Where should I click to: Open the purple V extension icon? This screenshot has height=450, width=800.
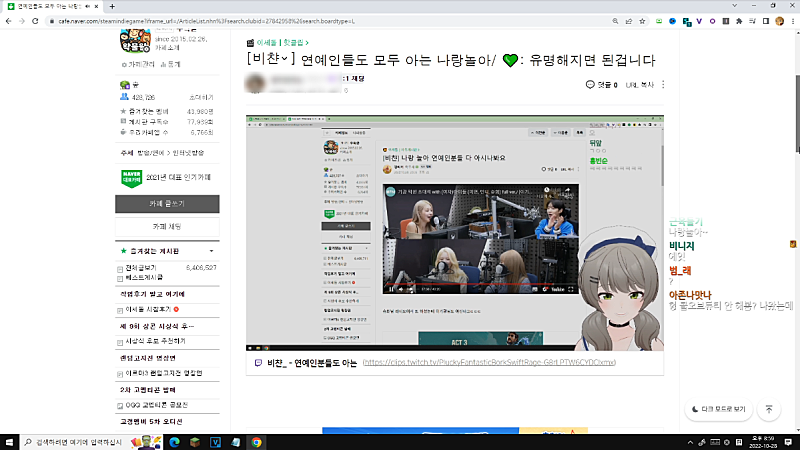(x=699, y=21)
